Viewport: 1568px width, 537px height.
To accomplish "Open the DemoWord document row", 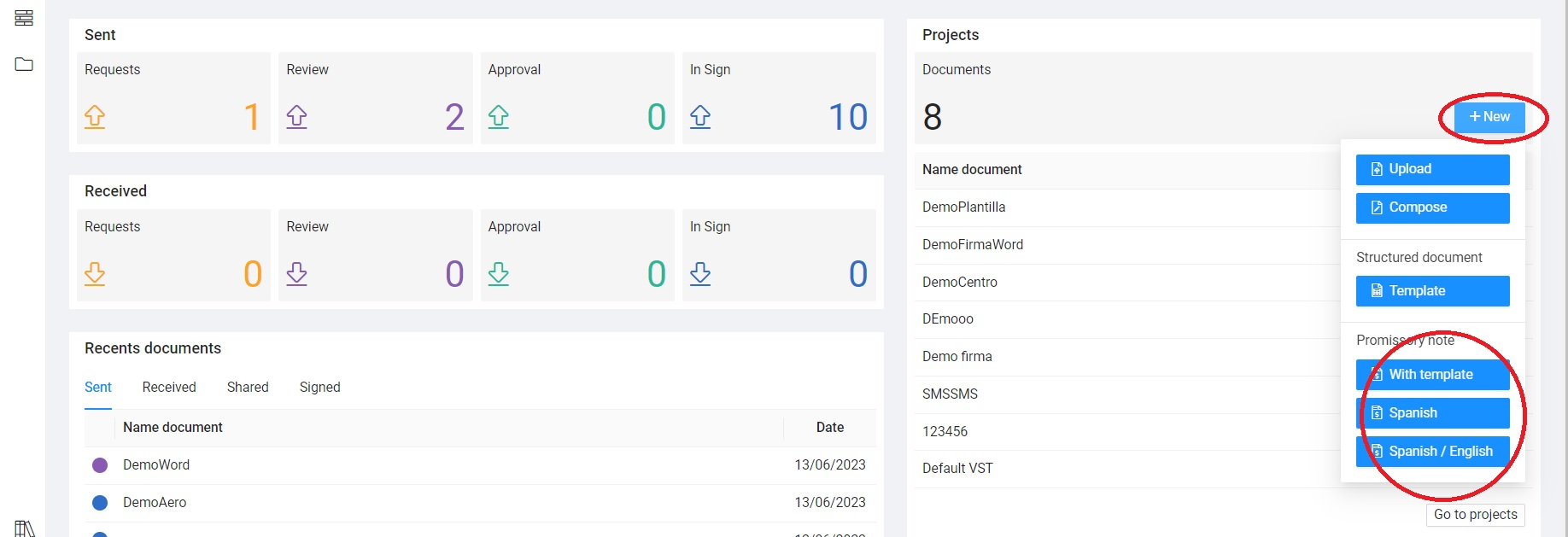I will pyautogui.click(x=156, y=465).
